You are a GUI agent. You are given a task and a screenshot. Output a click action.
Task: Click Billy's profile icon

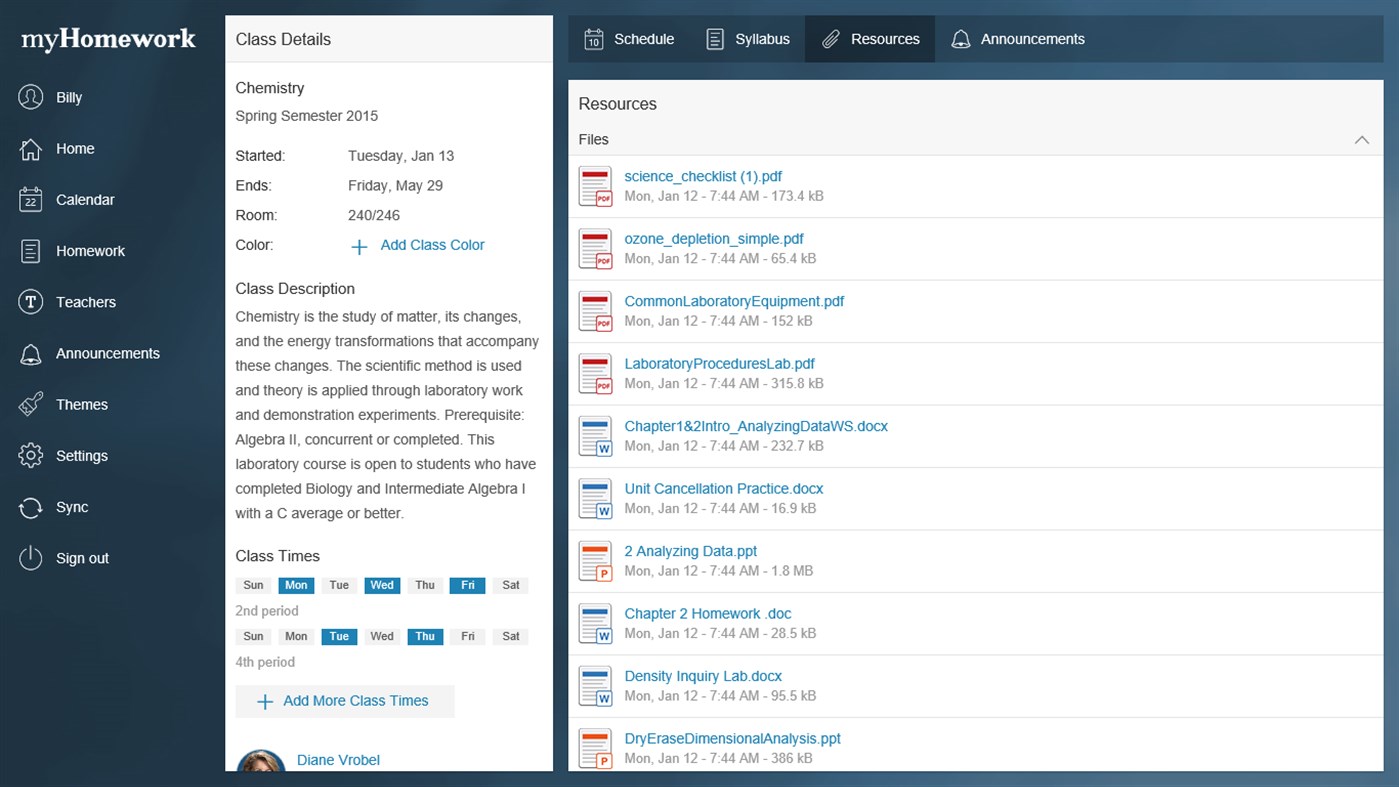28,96
